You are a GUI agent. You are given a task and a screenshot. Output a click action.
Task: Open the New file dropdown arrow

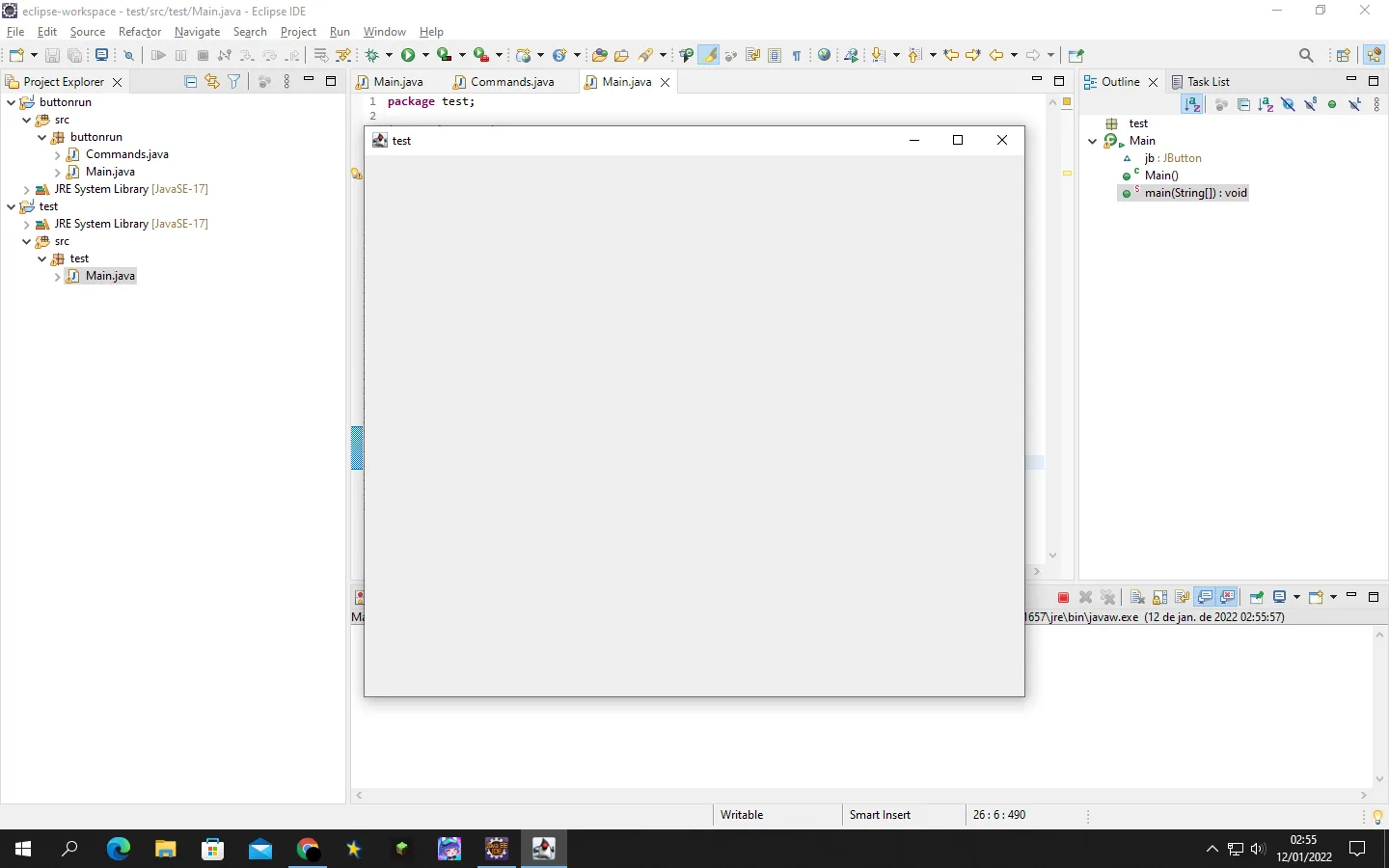coord(34,55)
